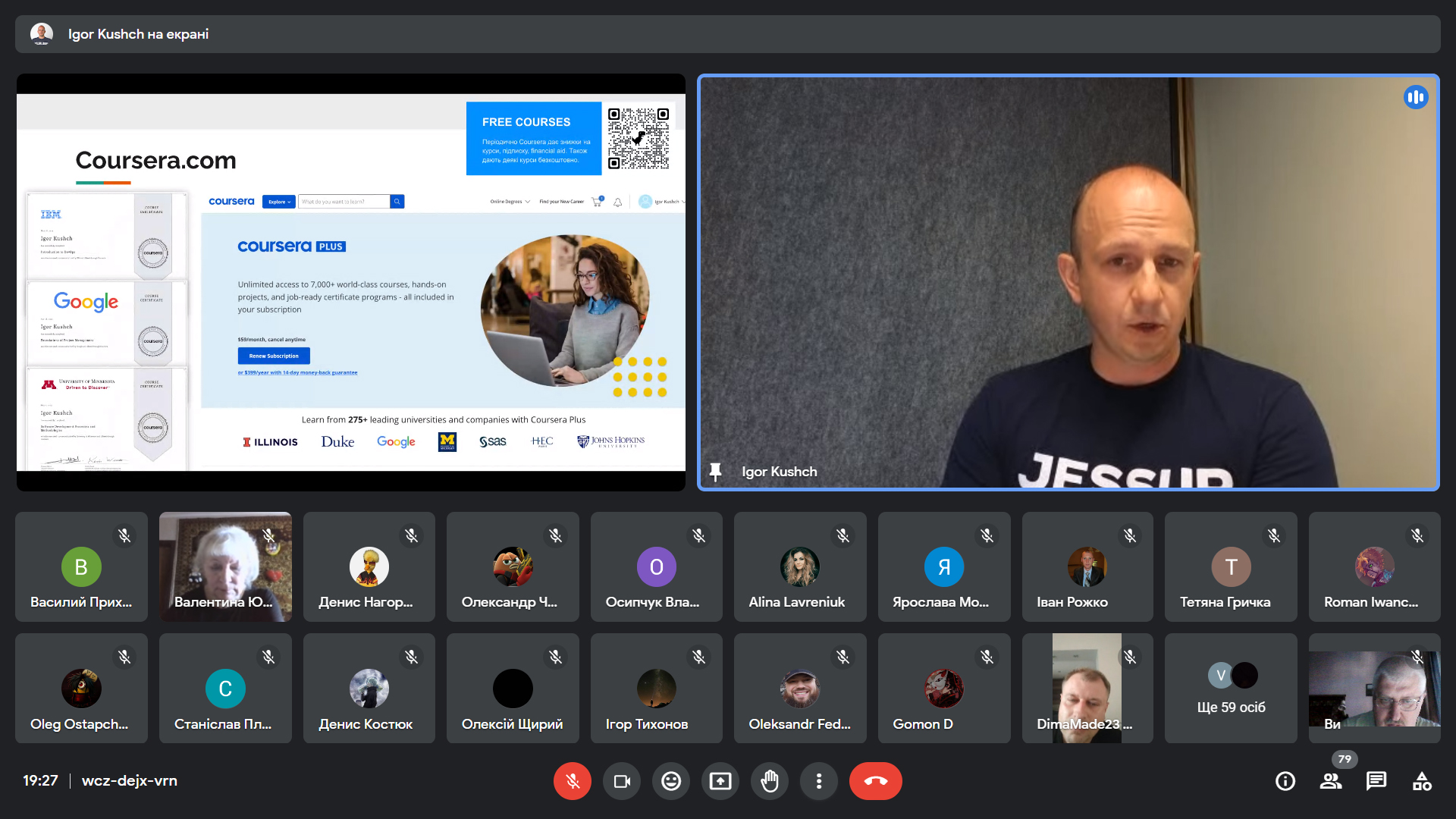Image resolution: width=1456 pixels, height=819 pixels.
Task: Click the 79 participant count badge
Action: [1345, 759]
